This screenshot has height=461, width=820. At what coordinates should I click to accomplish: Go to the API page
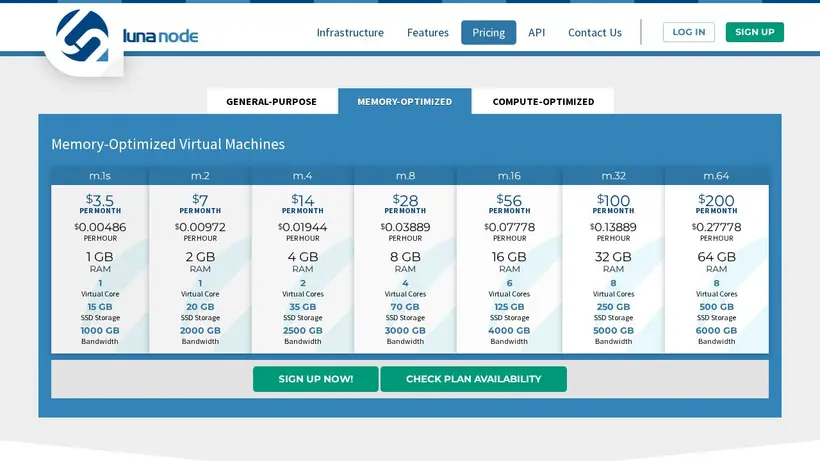(x=537, y=32)
